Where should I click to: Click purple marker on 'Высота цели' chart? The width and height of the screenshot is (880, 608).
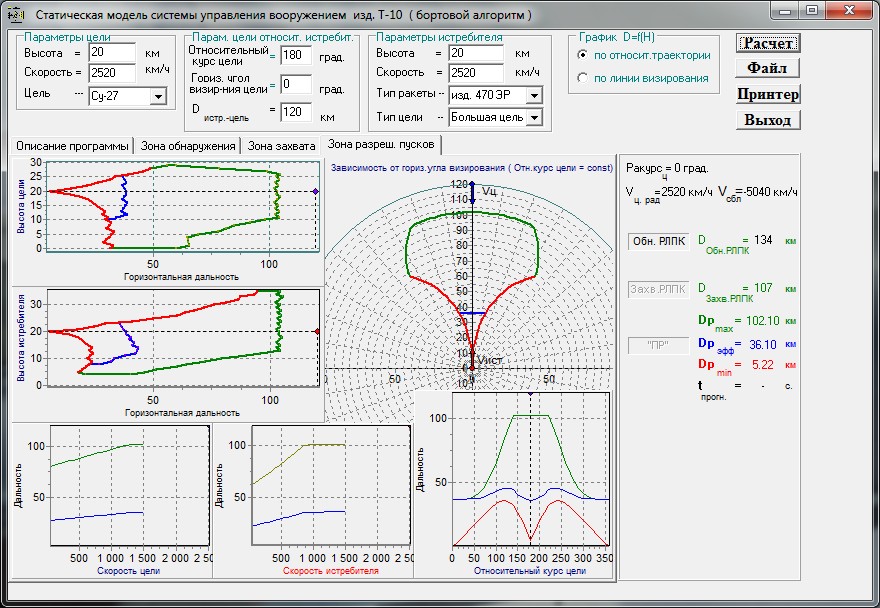click(x=315, y=191)
